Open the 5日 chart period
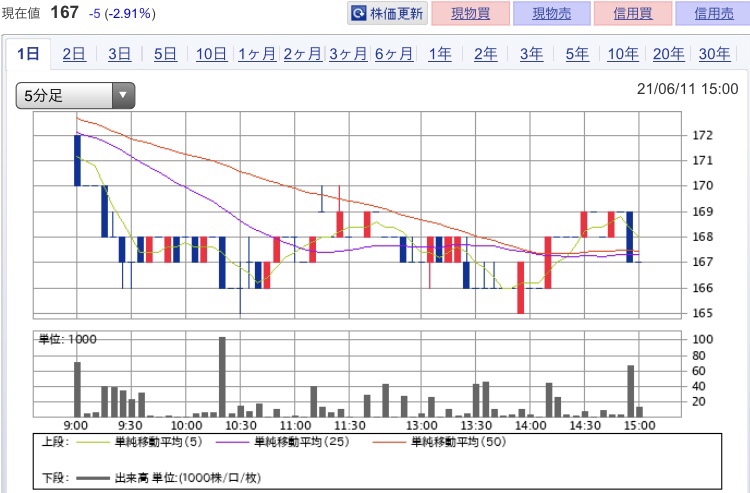 tap(165, 54)
